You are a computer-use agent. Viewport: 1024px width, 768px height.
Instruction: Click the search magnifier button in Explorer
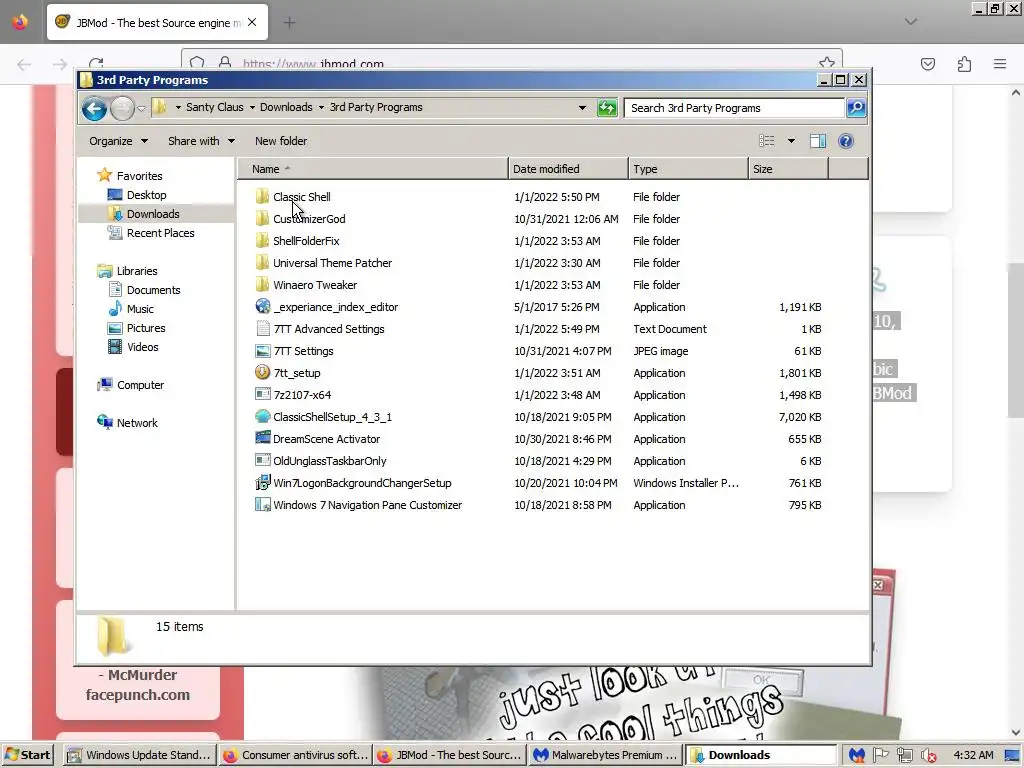click(856, 108)
